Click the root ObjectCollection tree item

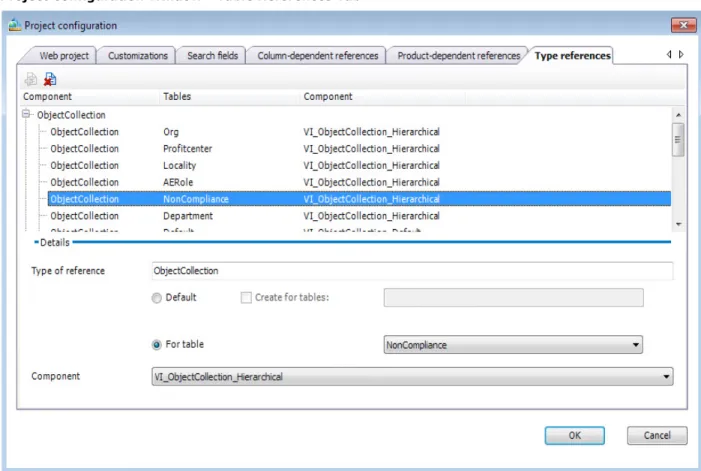point(71,115)
